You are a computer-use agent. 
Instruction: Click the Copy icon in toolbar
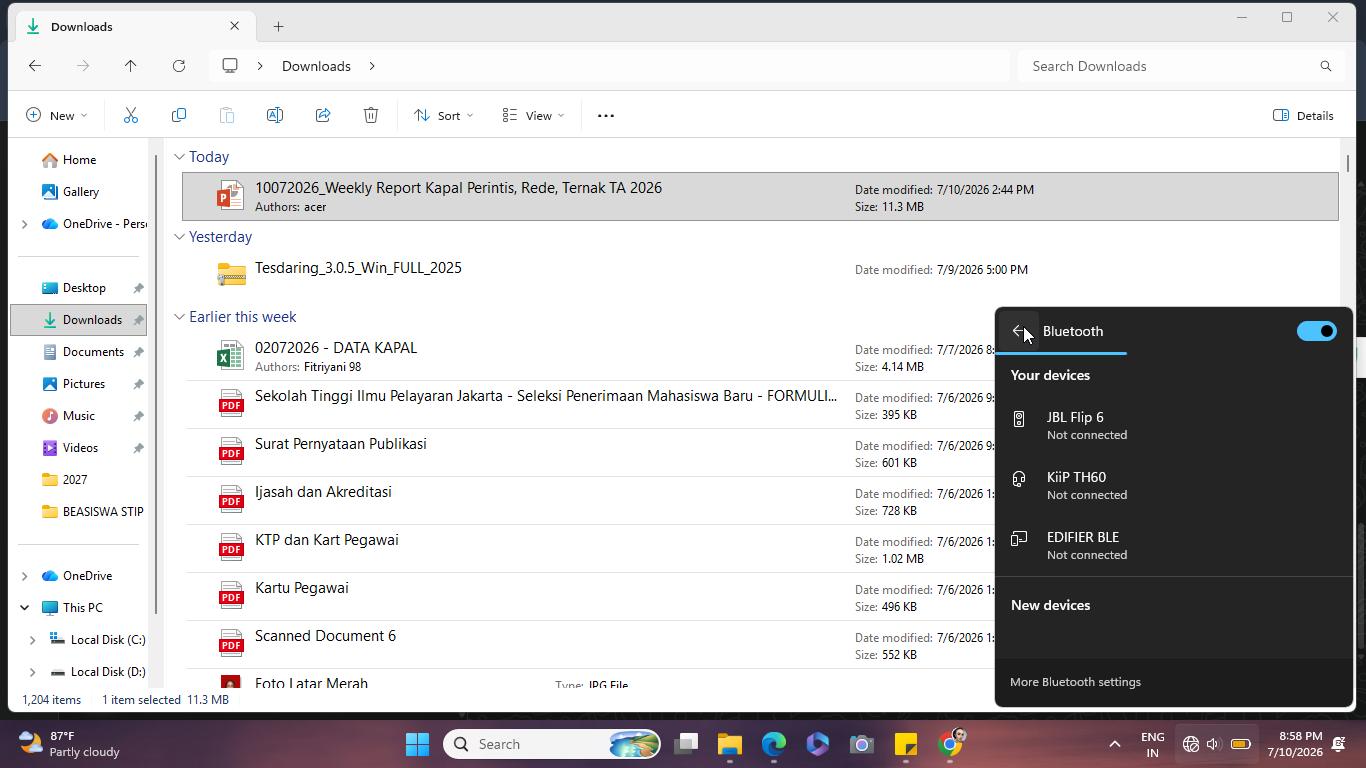tap(179, 115)
